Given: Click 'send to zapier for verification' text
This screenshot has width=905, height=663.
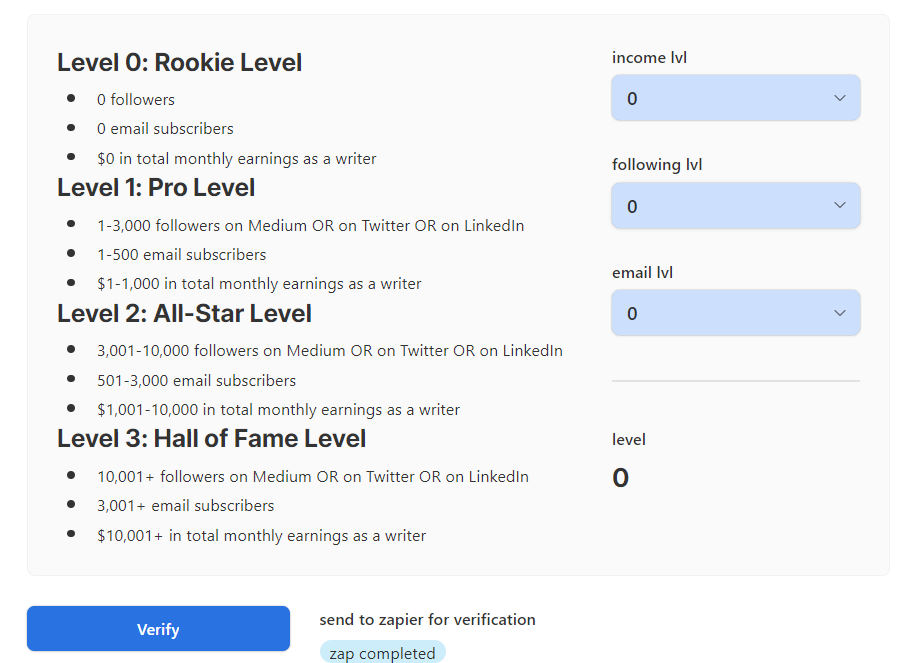Looking at the screenshot, I should point(427,620).
